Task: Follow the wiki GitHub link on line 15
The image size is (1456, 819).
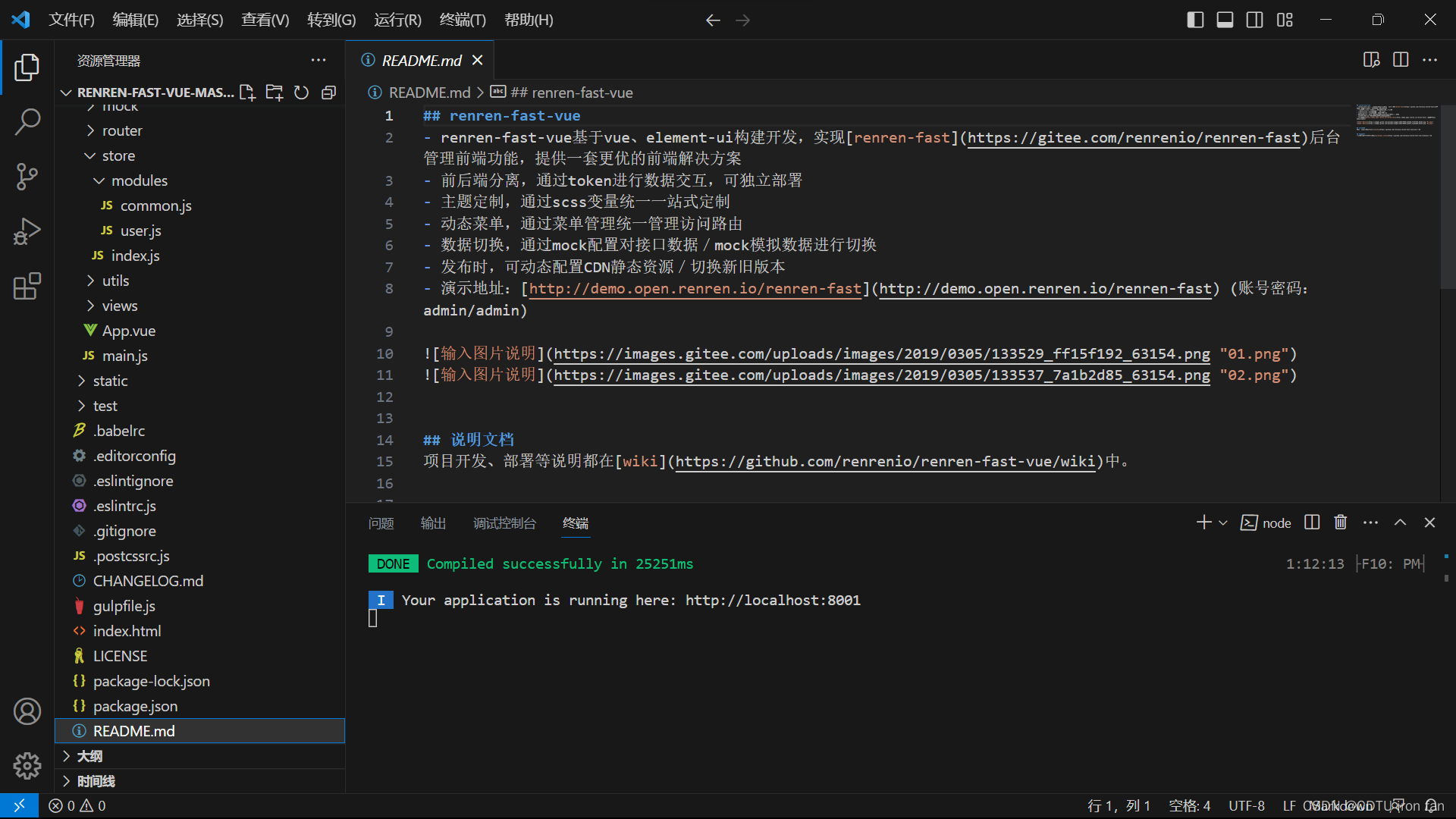Action: (885, 461)
